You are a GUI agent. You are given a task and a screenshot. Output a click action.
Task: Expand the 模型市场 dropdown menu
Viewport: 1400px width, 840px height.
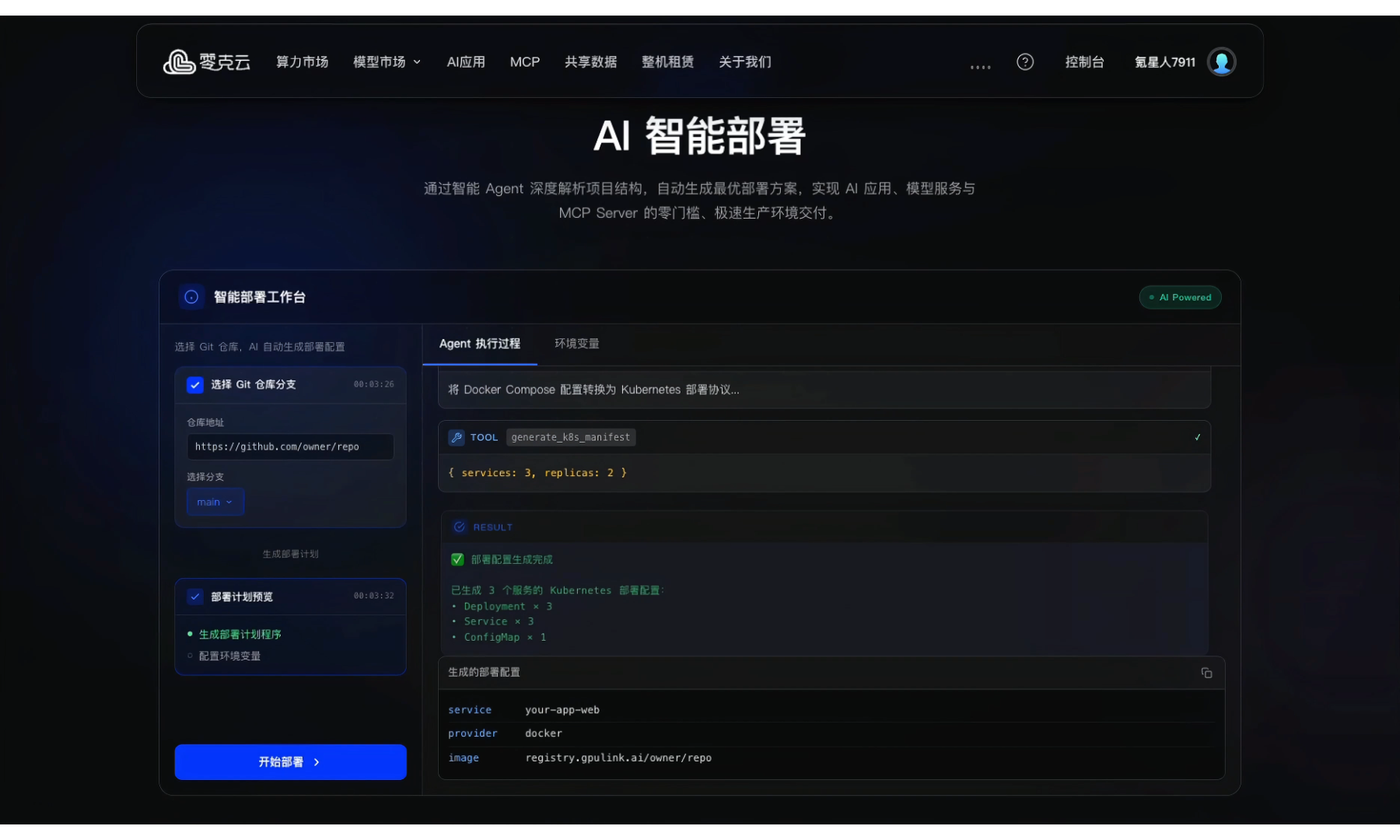pyautogui.click(x=387, y=62)
